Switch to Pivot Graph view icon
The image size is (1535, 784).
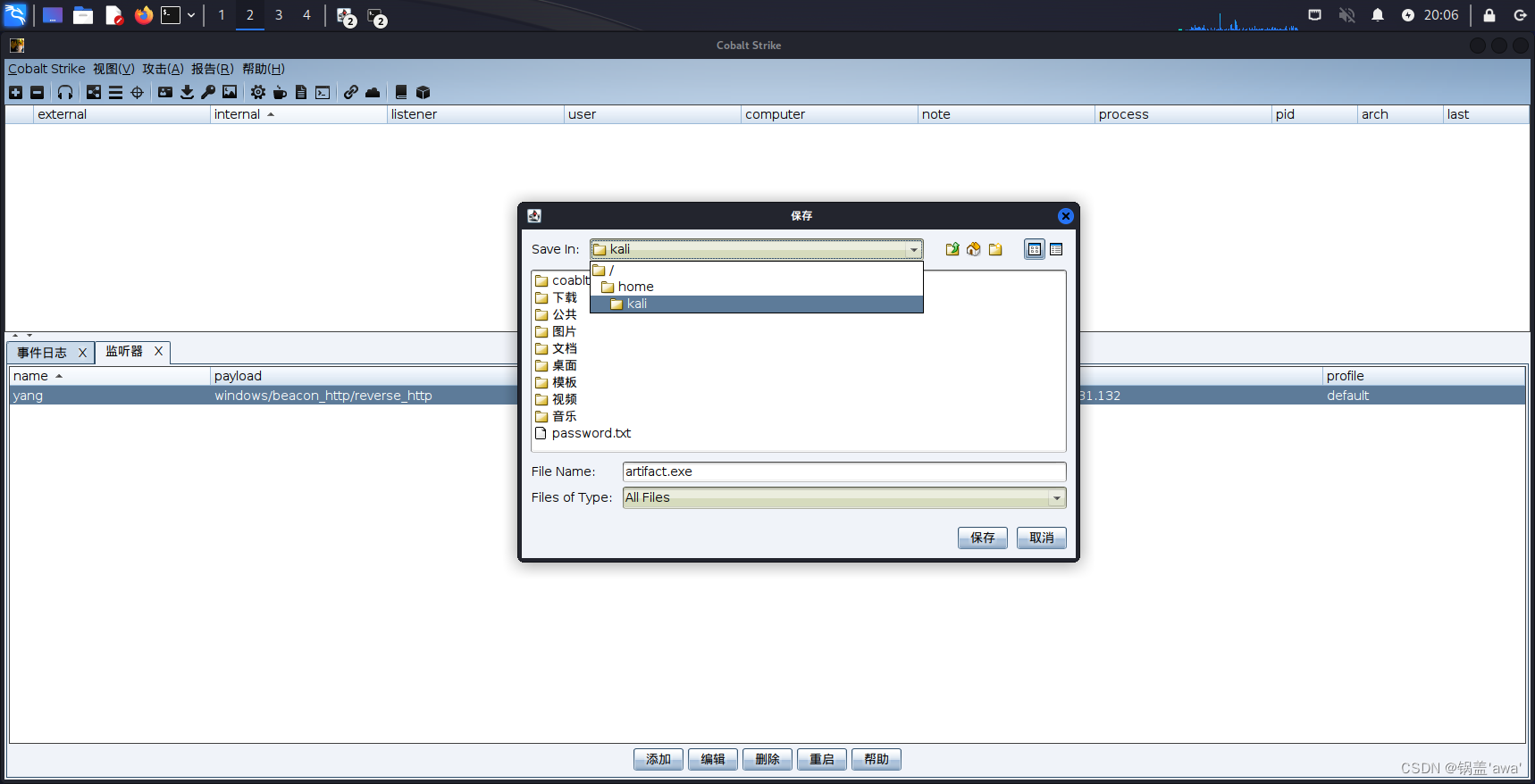tap(94, 92)
